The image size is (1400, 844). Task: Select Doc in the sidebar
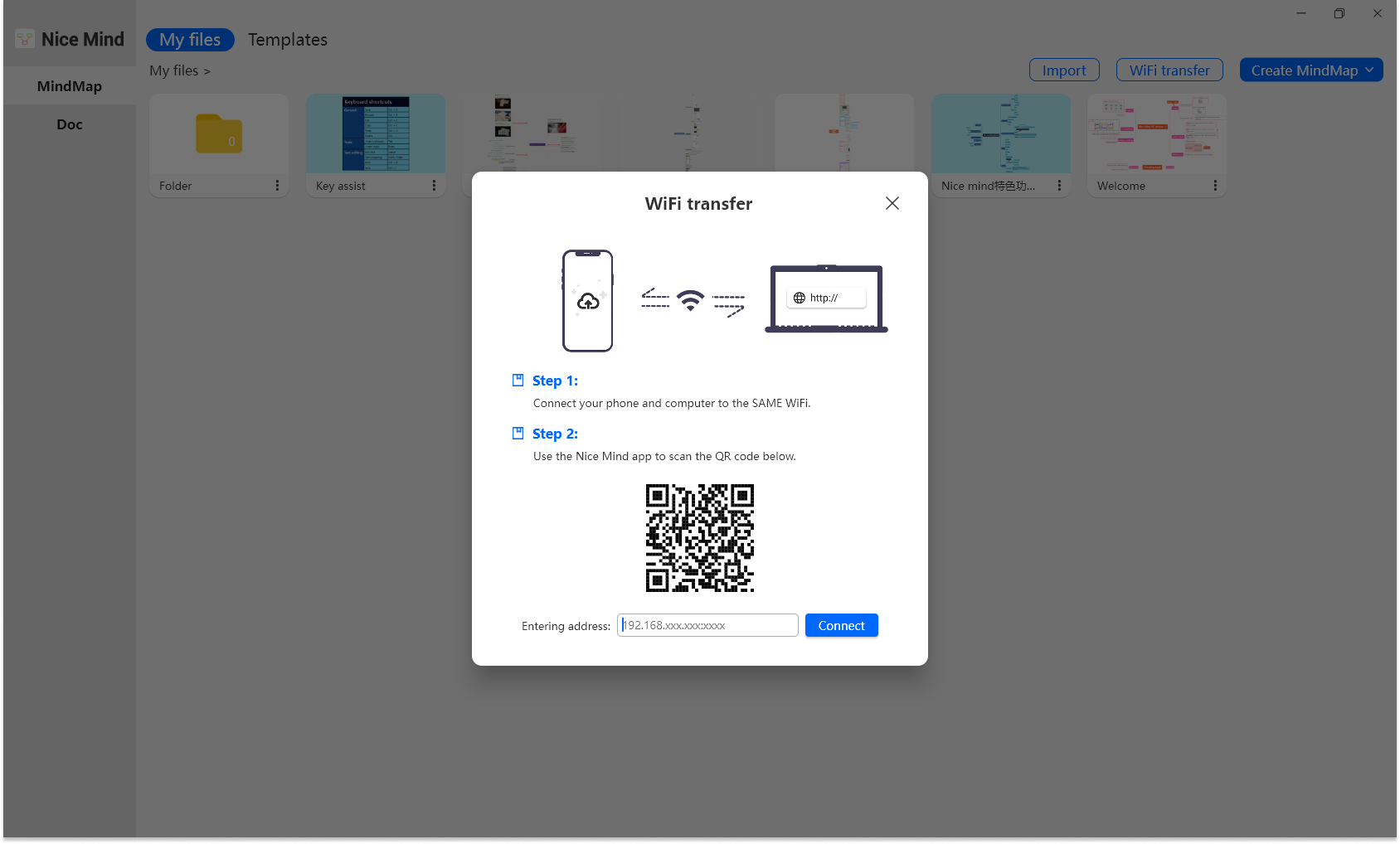pyautogui.click(x=69, y=124)
